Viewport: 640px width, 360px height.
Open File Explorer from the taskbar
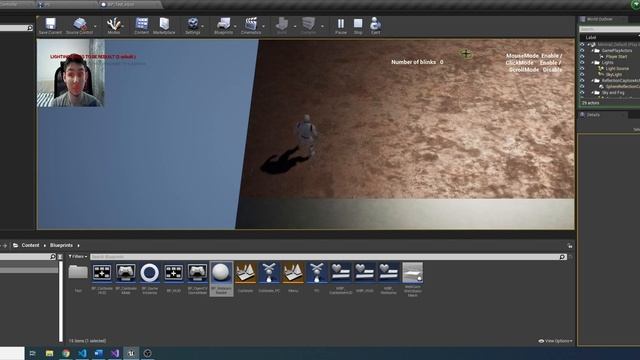49,353
